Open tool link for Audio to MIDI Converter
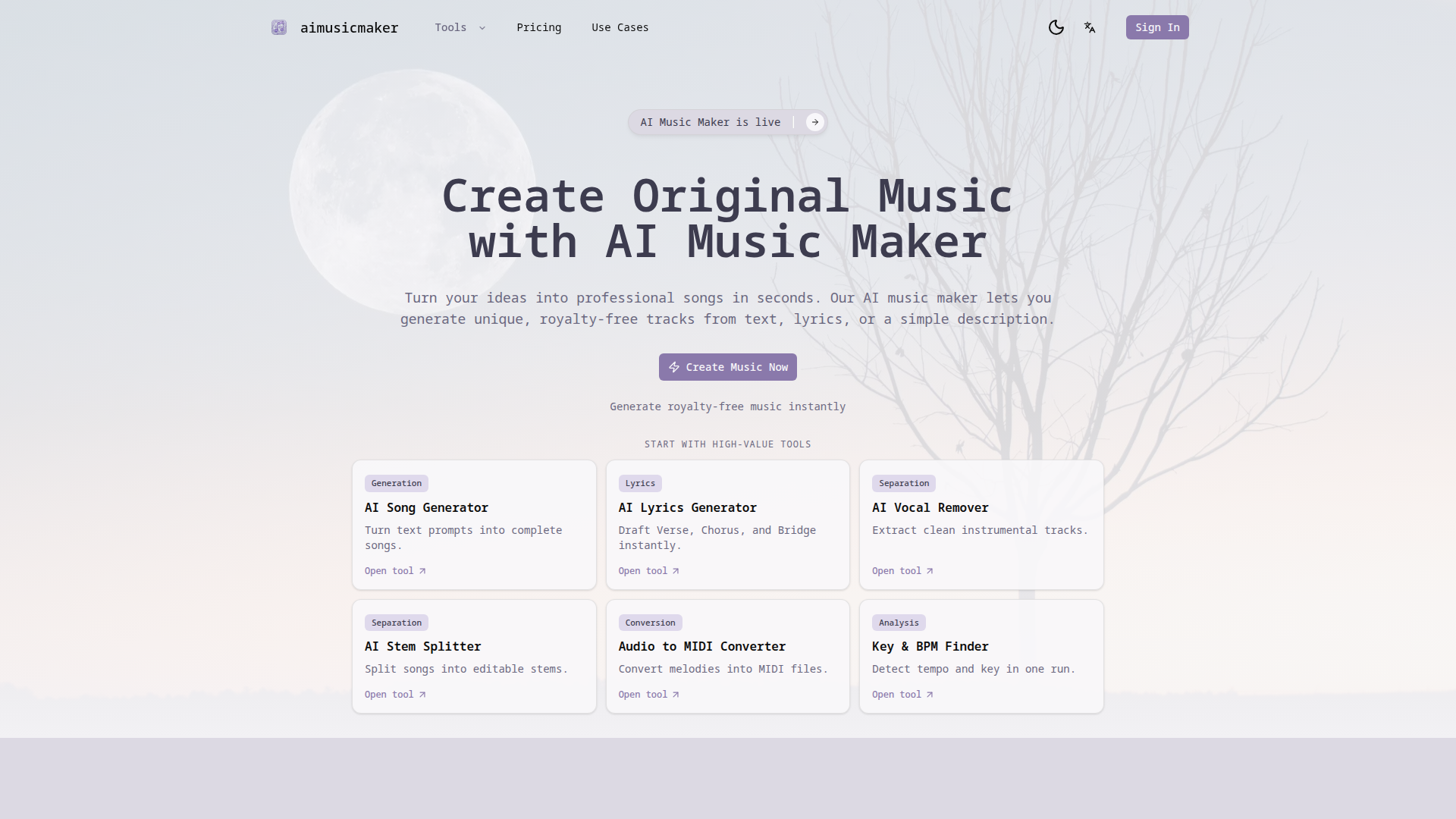This screenshot has width=1456, height=819. (642, 695)
